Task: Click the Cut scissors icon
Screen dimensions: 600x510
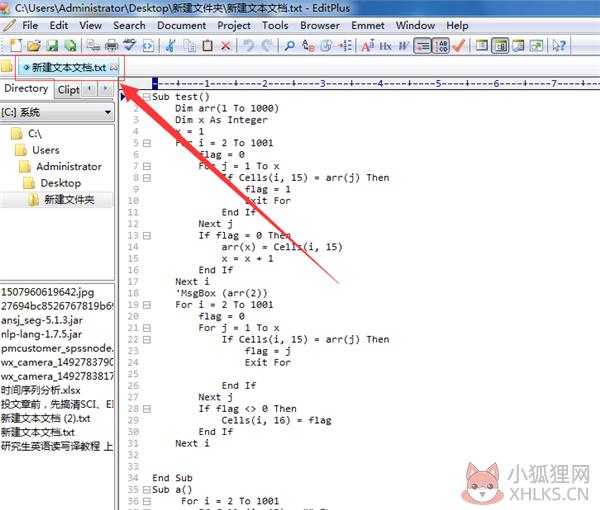Action: 171,46
